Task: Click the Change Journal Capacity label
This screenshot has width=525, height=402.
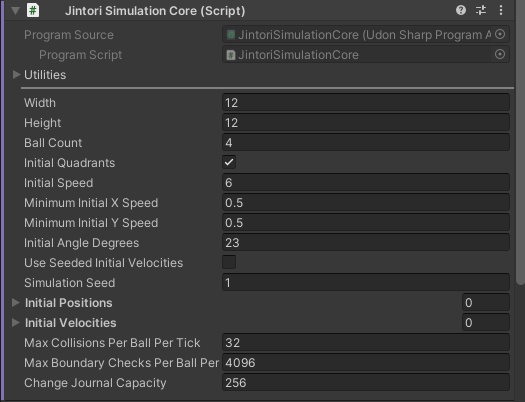Action: point(95,383)
